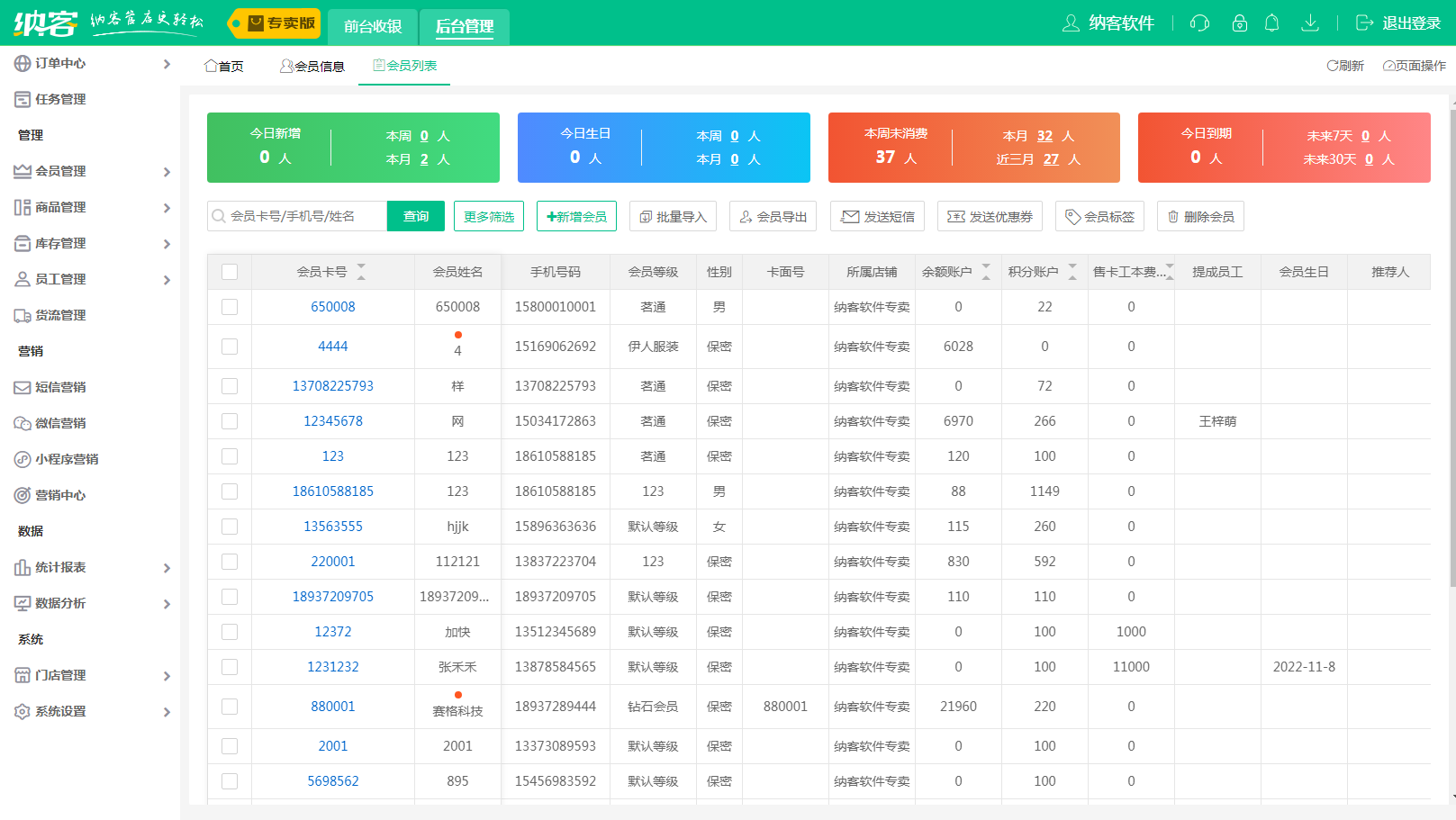The width and height of the screenshot is (1456, 820).
Task: Select the checkbox on the 880001 row
Action: coord(230,707)
